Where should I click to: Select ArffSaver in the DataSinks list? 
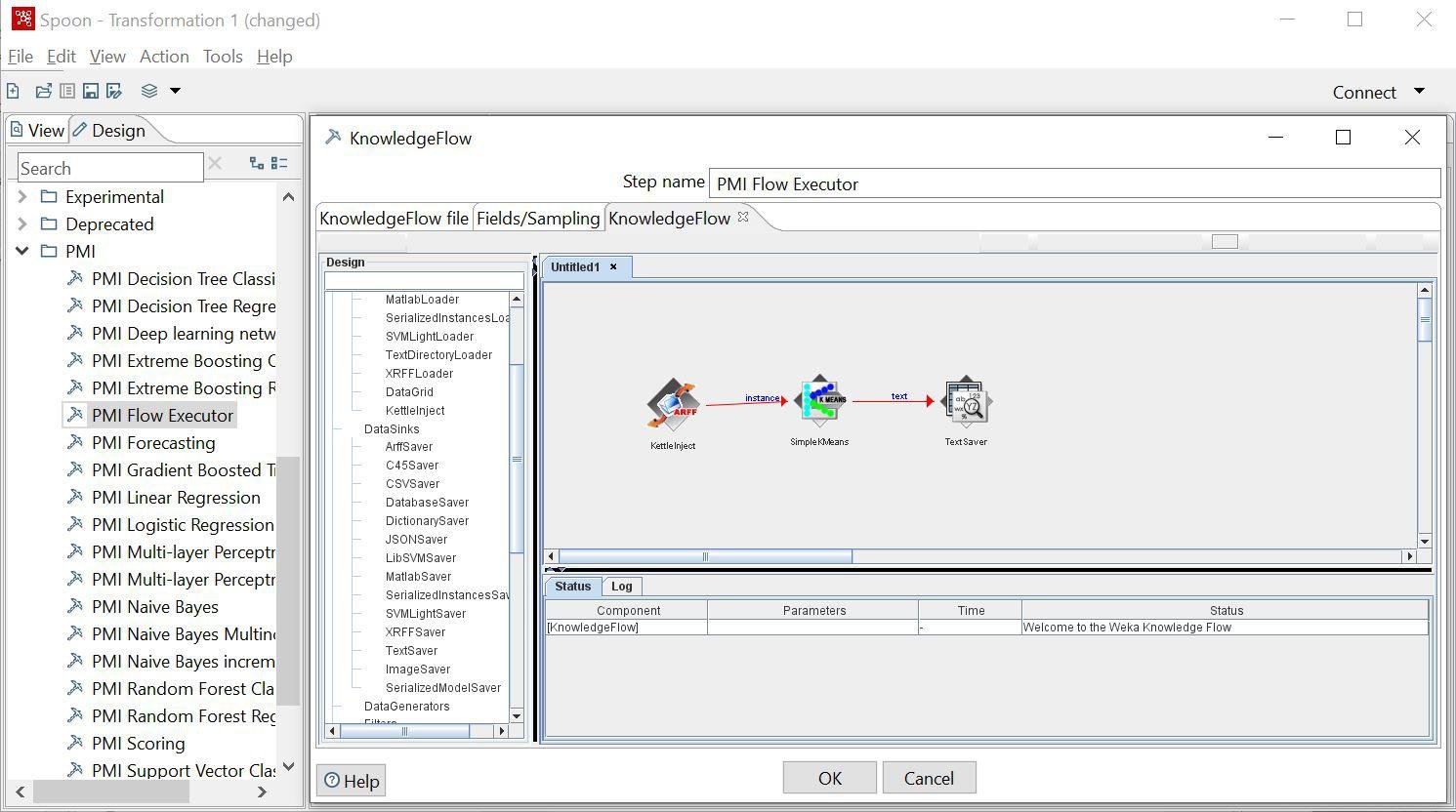point(408,447)
